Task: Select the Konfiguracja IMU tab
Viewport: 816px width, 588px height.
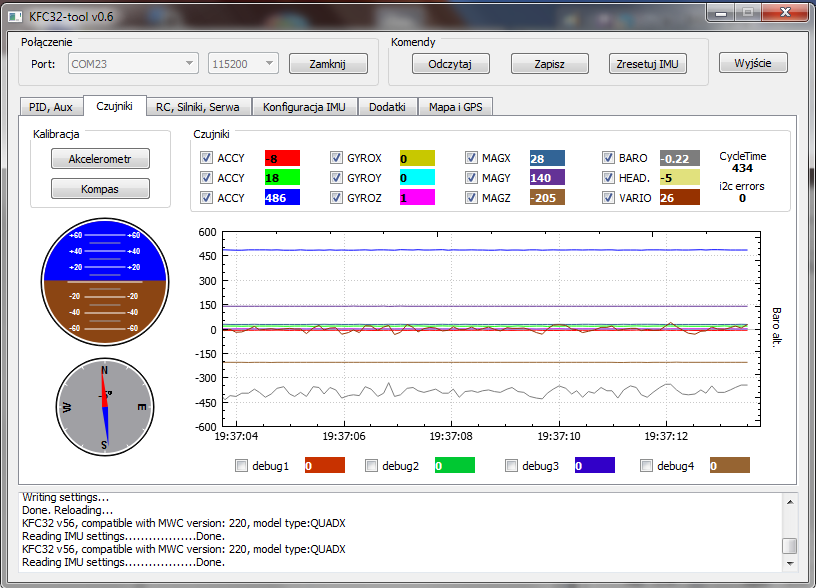Action: 304,106
